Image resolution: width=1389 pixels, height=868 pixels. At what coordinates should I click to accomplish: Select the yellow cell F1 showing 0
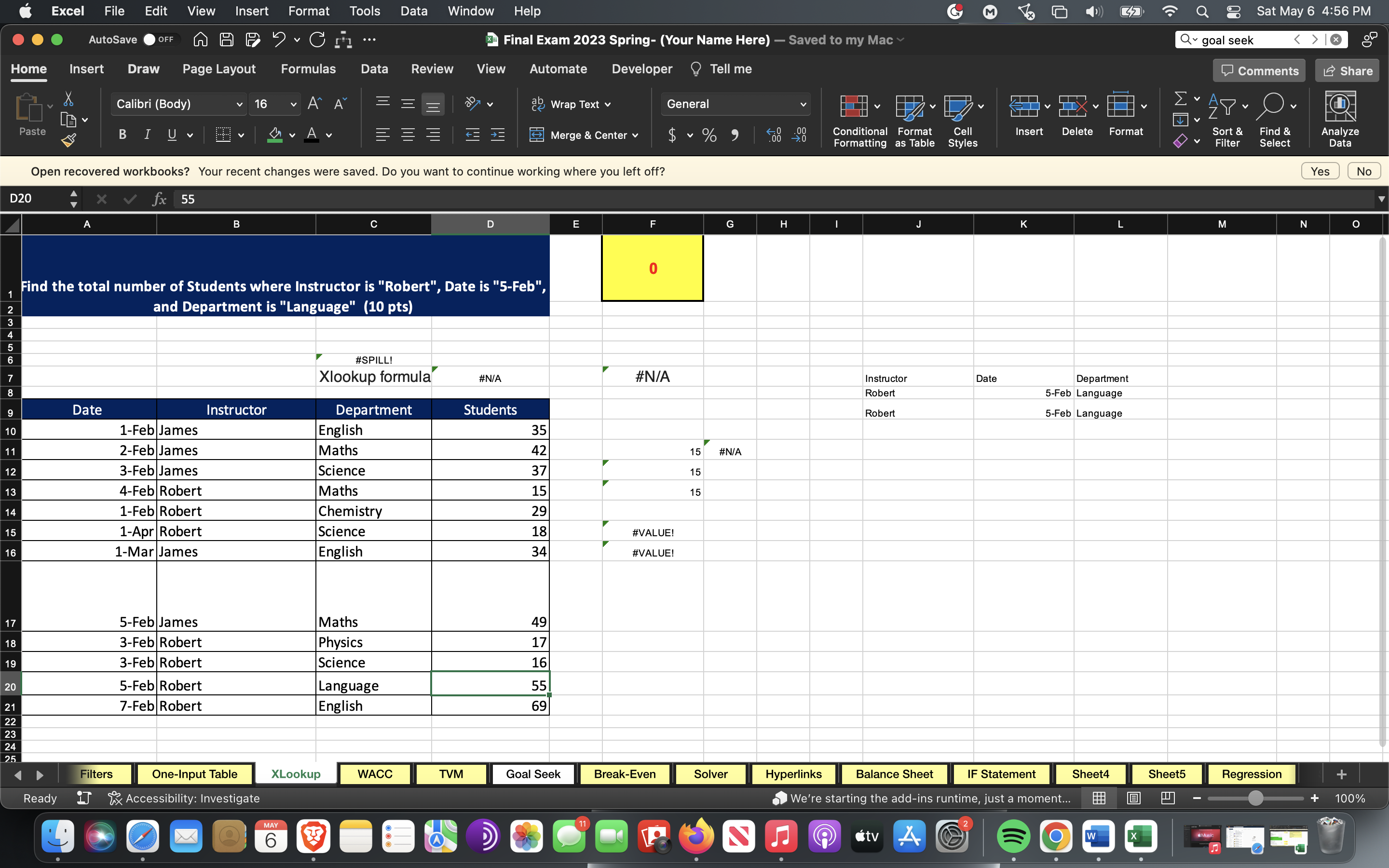[653, 268]
